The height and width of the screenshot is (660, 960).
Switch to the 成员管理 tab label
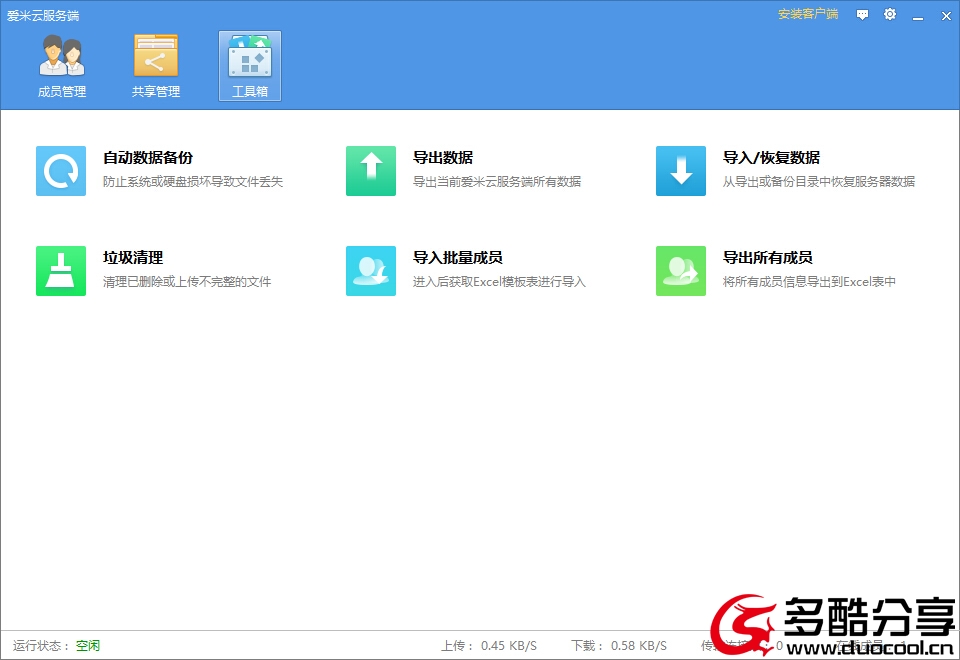[x=62, y=92]
